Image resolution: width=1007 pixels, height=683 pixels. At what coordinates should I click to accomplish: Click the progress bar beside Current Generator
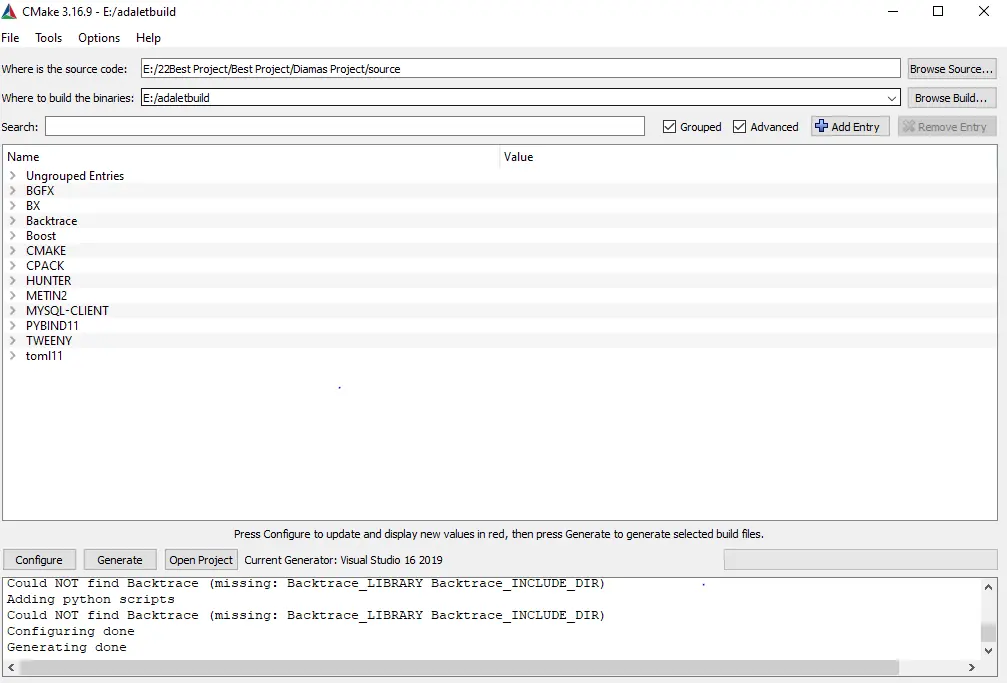[x=861, y=560]
